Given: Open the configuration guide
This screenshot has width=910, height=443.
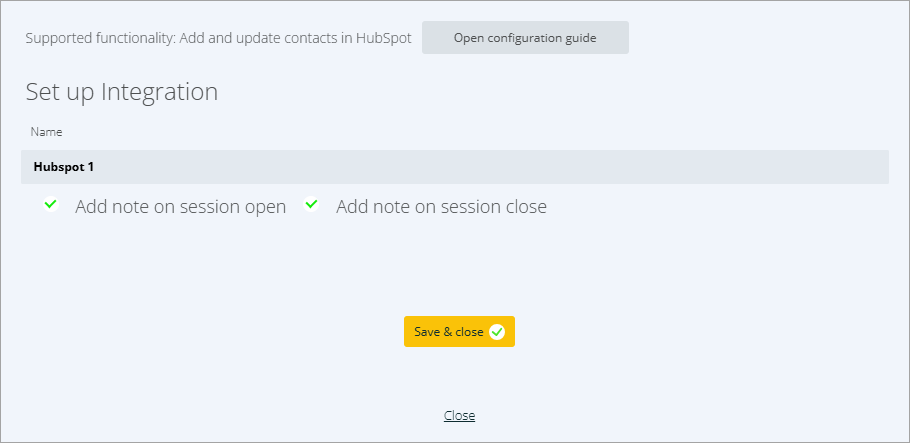Looking at the screenshot, I should (x=525, y=38).
